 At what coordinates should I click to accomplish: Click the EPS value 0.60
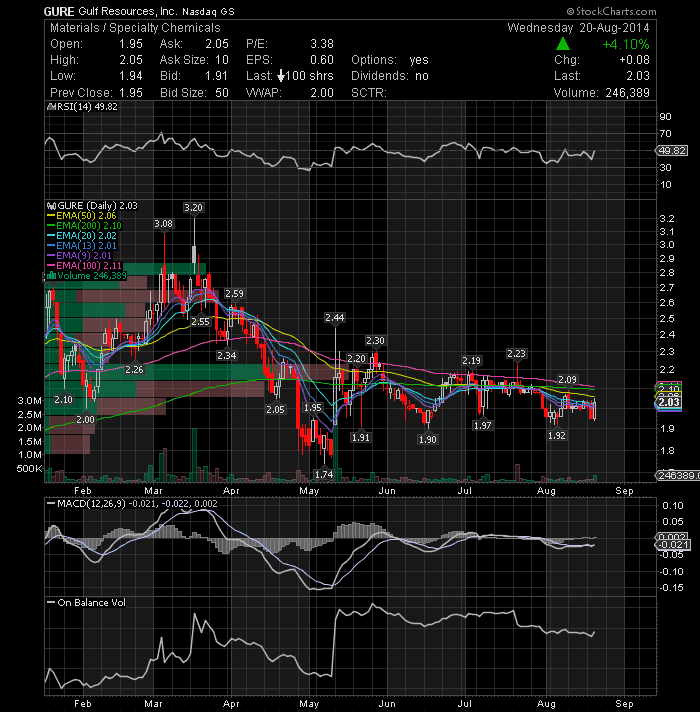pyautogui.click(x=322, y=60)
